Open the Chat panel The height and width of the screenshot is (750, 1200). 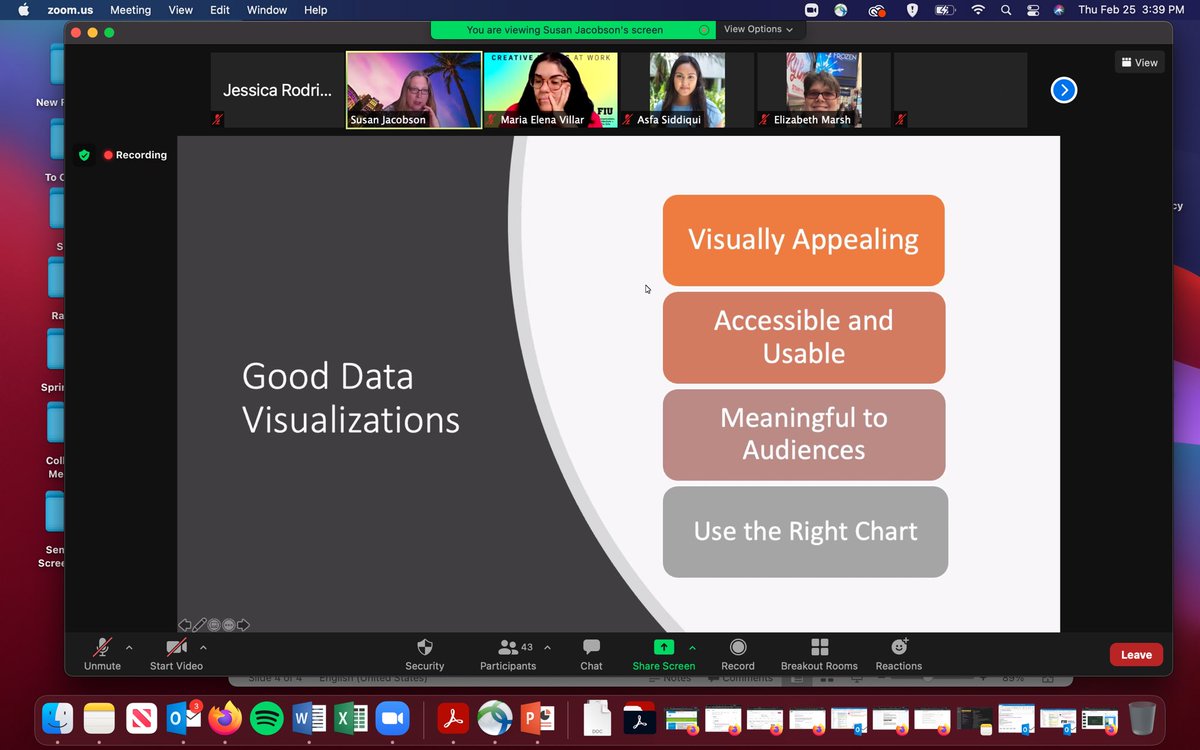pos(591,654)
